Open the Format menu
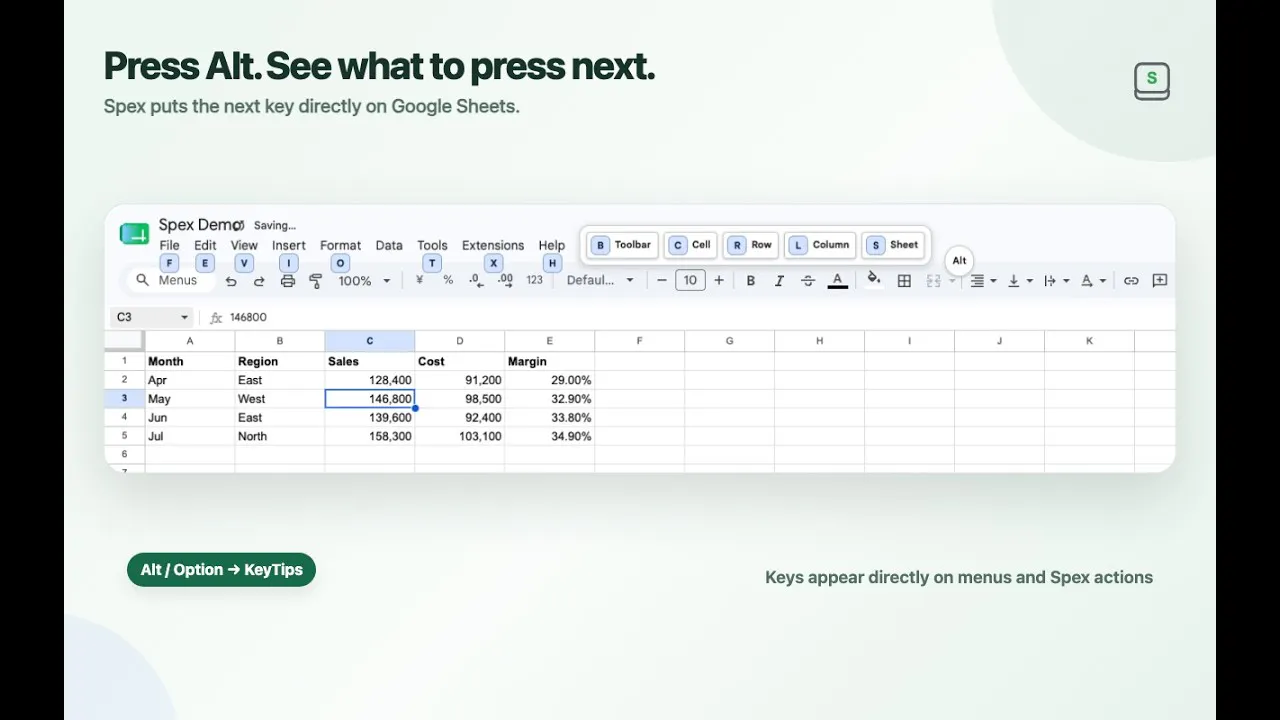 tap(340, 245)
